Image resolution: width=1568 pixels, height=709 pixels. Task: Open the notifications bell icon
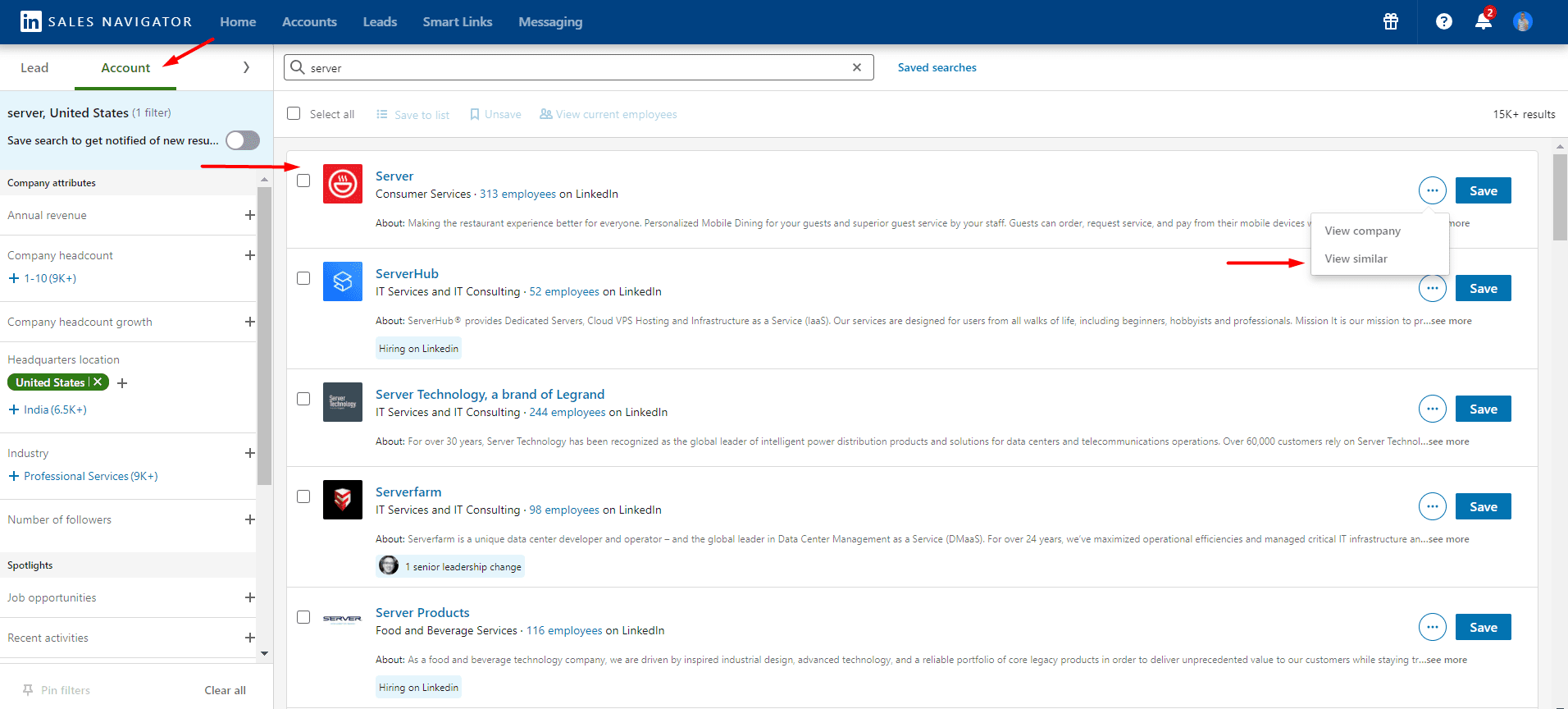pyautogui.click(x=1484, y=21)
